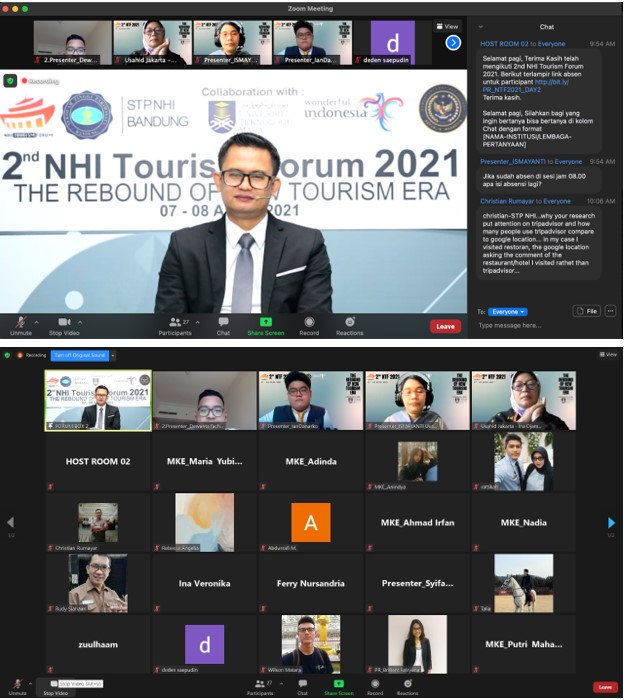Viewport: 624px width, 700px height.
Task: Click File button in chat panel
Action: pos(587,311)
